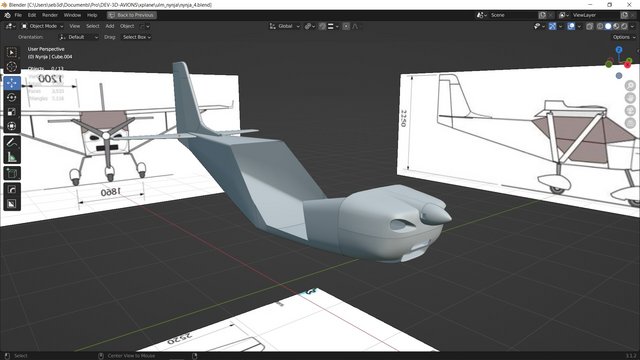Image resolution: width=640 pixels, height=360 pixels.
Task: Toggle X-ray mode
Action: point(589,26)
